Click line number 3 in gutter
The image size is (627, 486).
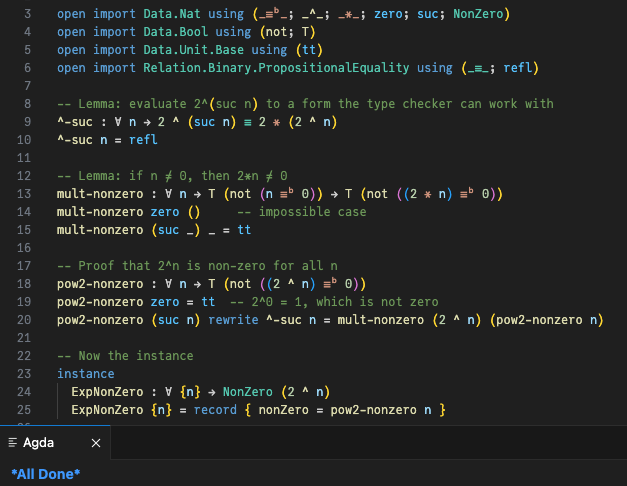coord(27,14)
